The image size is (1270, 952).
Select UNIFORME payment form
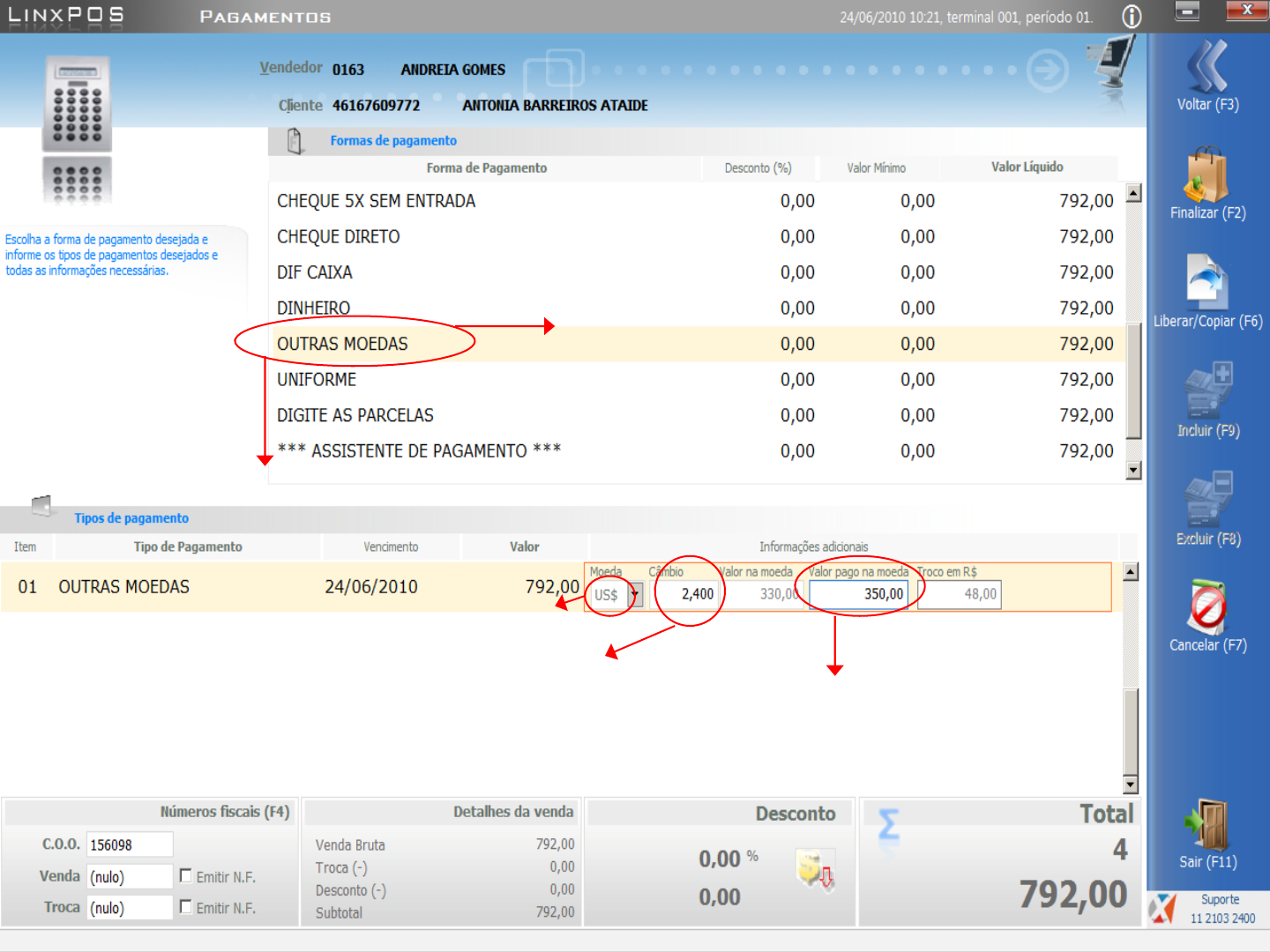pos(696,380)
